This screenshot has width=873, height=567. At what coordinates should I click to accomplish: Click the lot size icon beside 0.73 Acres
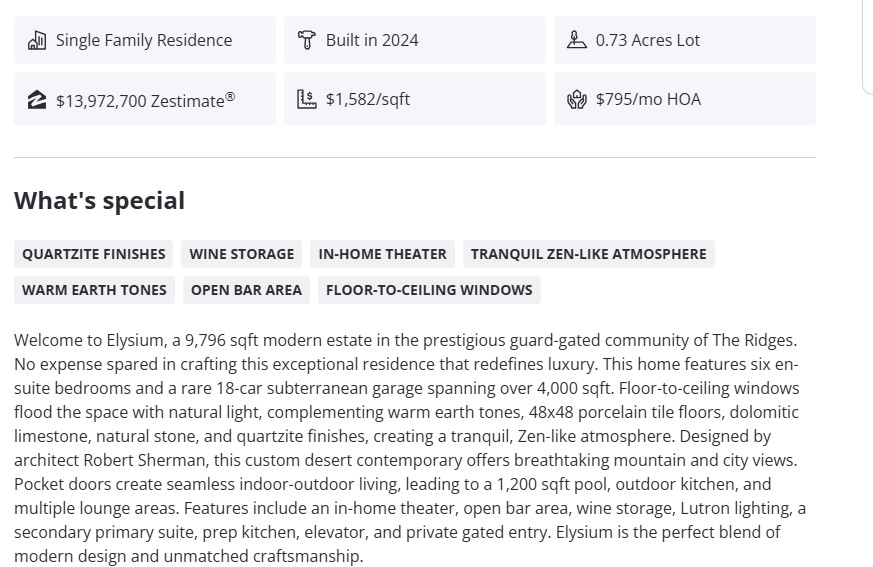point(577,41)
